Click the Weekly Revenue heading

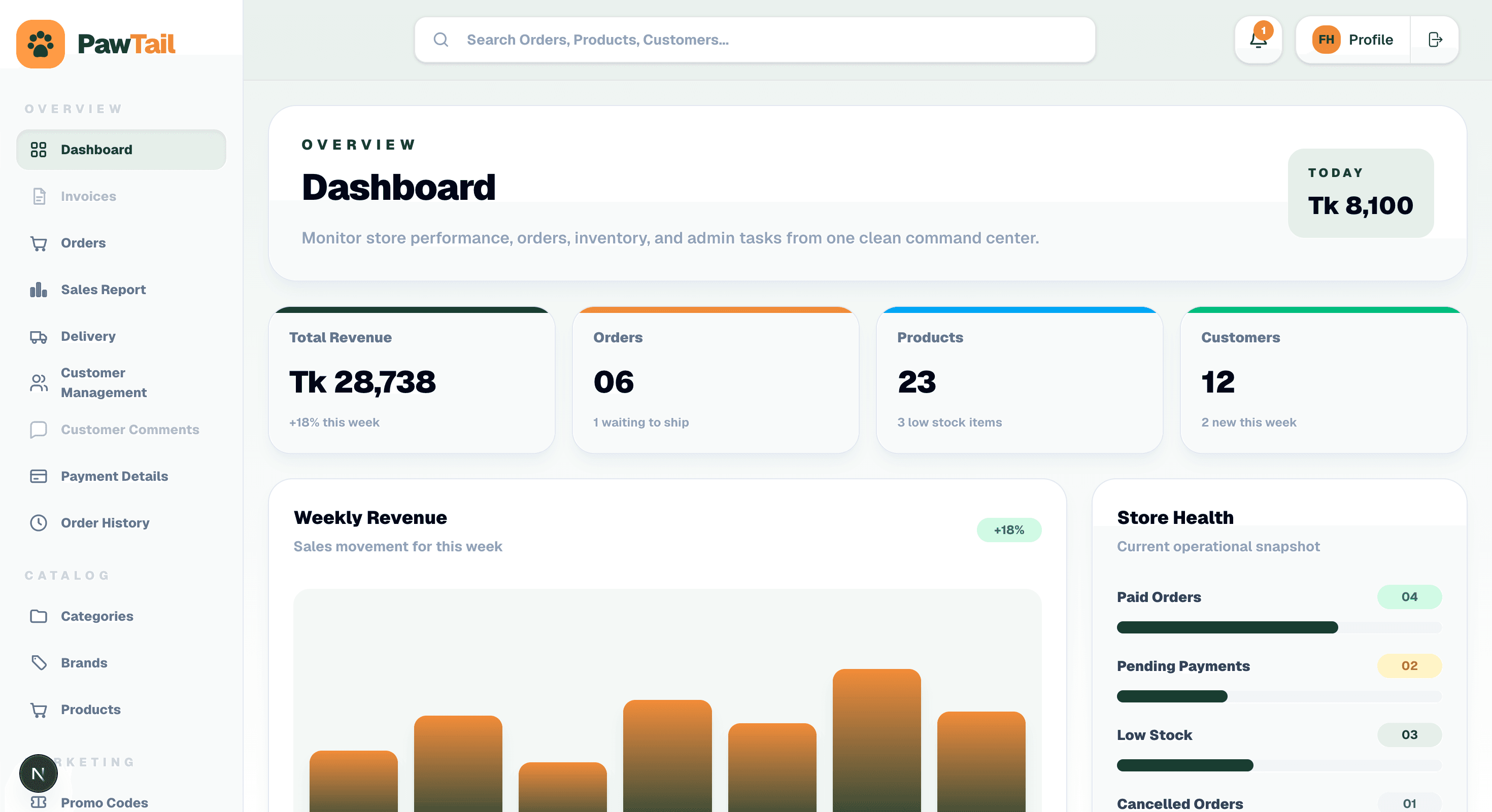pos(370,517)
